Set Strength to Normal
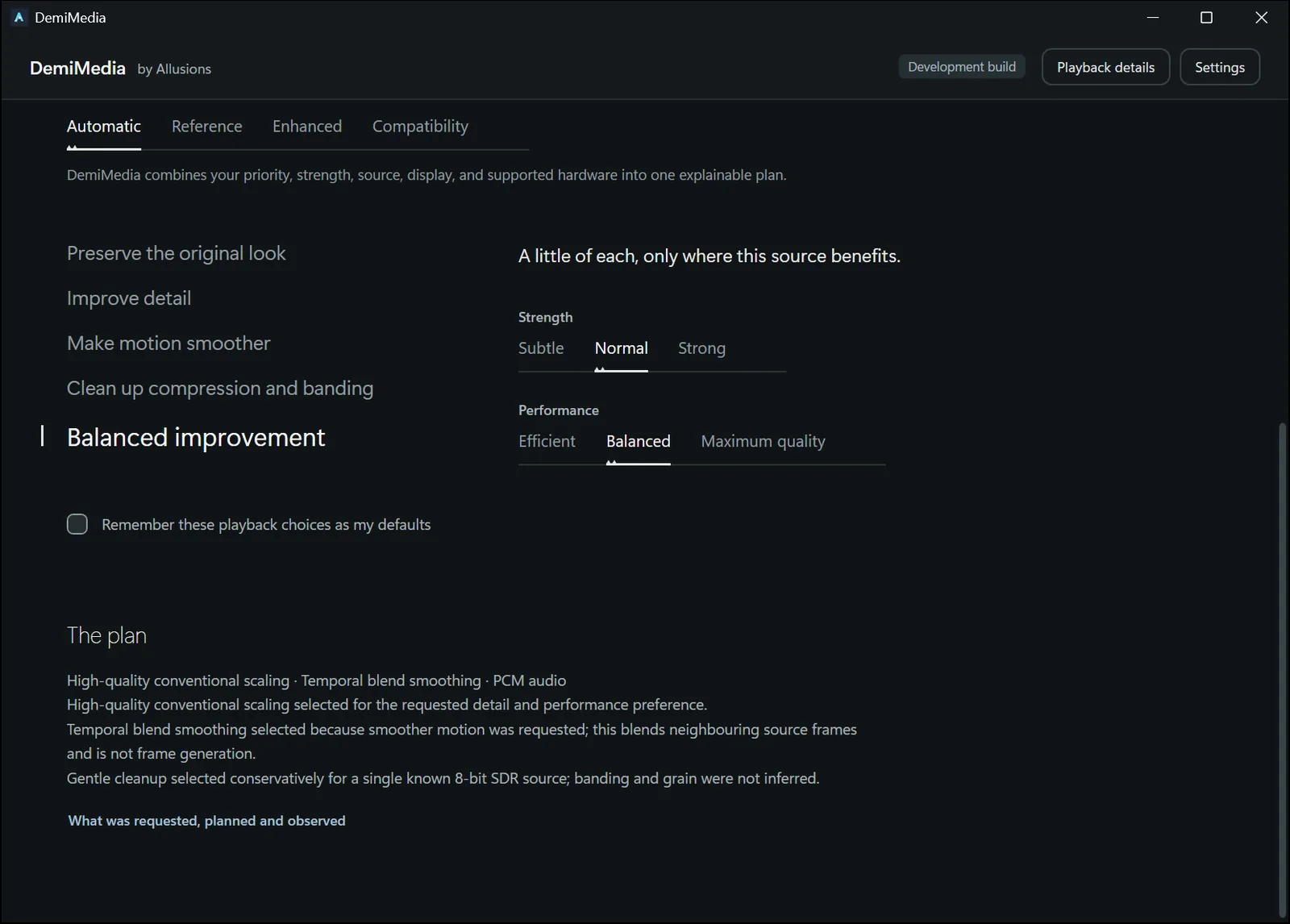Screen dimensions: 1290x924 622,348
